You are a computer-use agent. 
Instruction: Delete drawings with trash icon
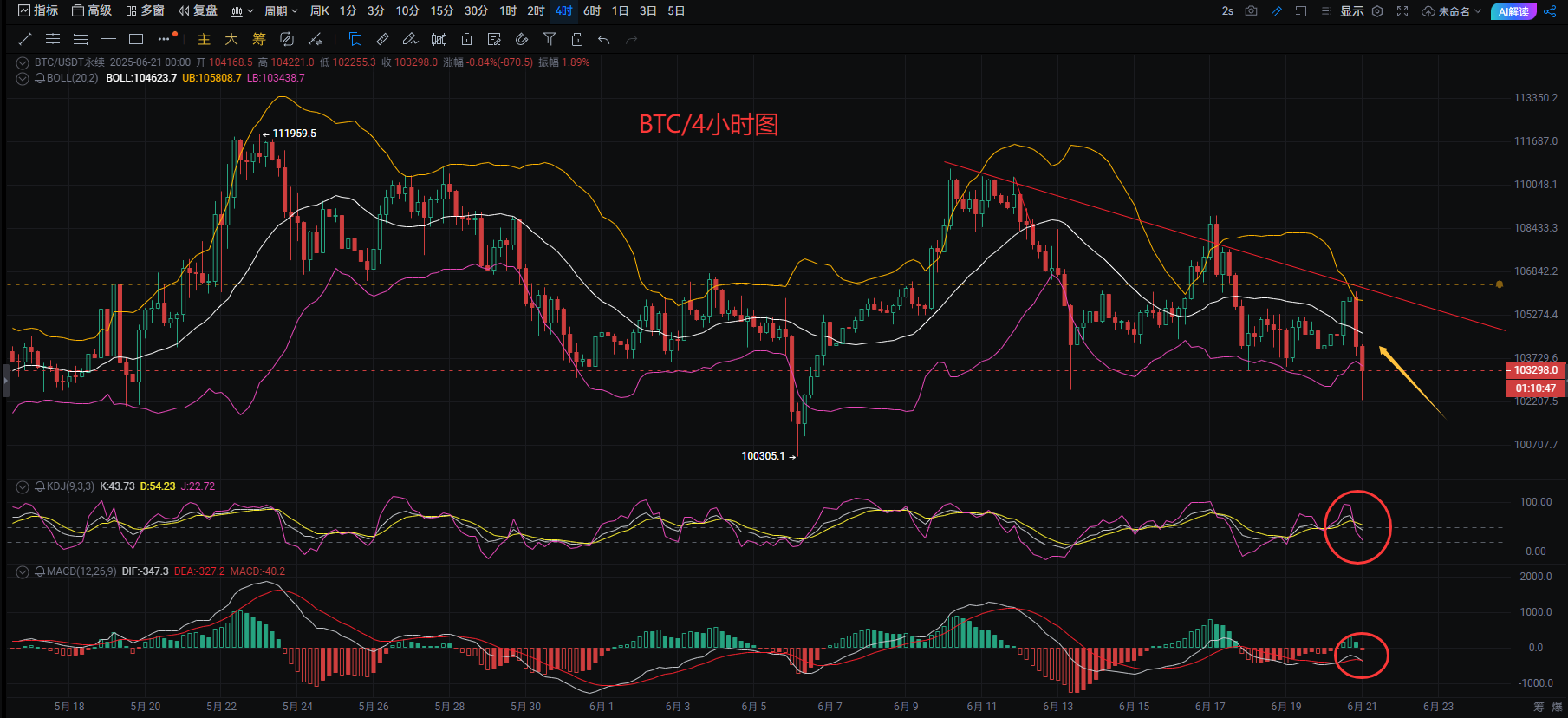coord(577,39)
